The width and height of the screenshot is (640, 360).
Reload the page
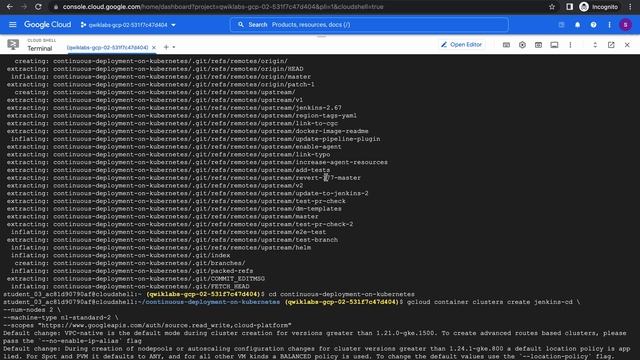coord(38,7)
